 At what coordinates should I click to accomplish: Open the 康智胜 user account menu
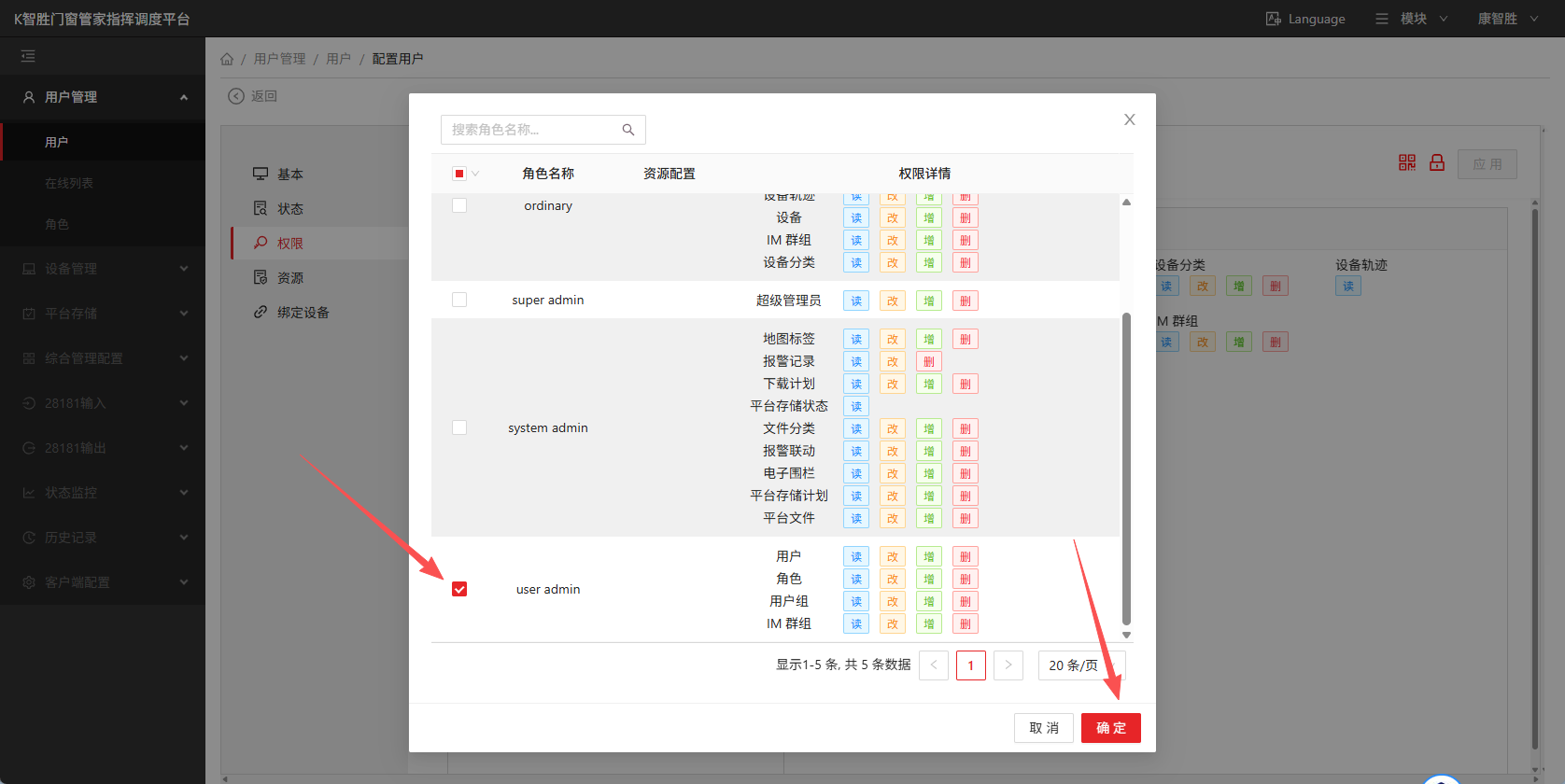click(1507, 19)
